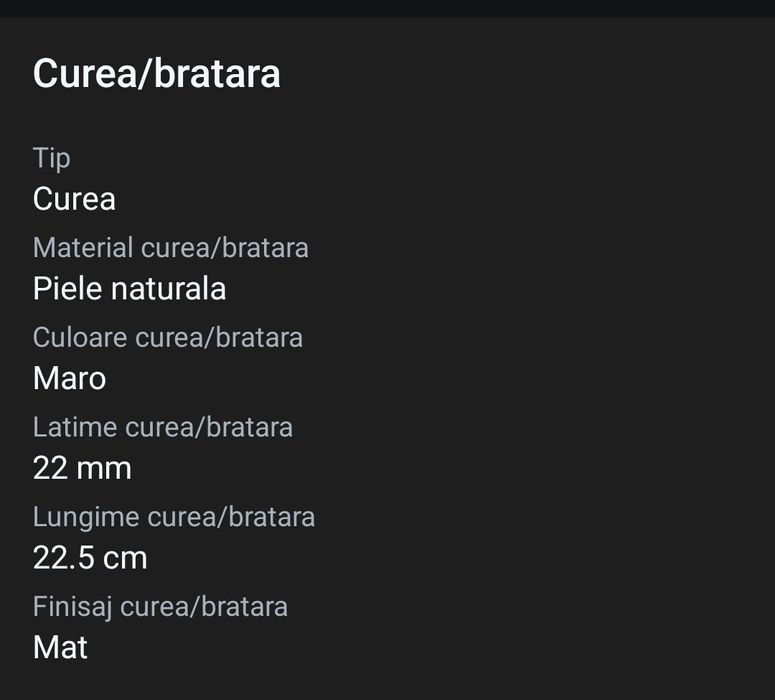Select the Mat finish value

coord(60,647)
